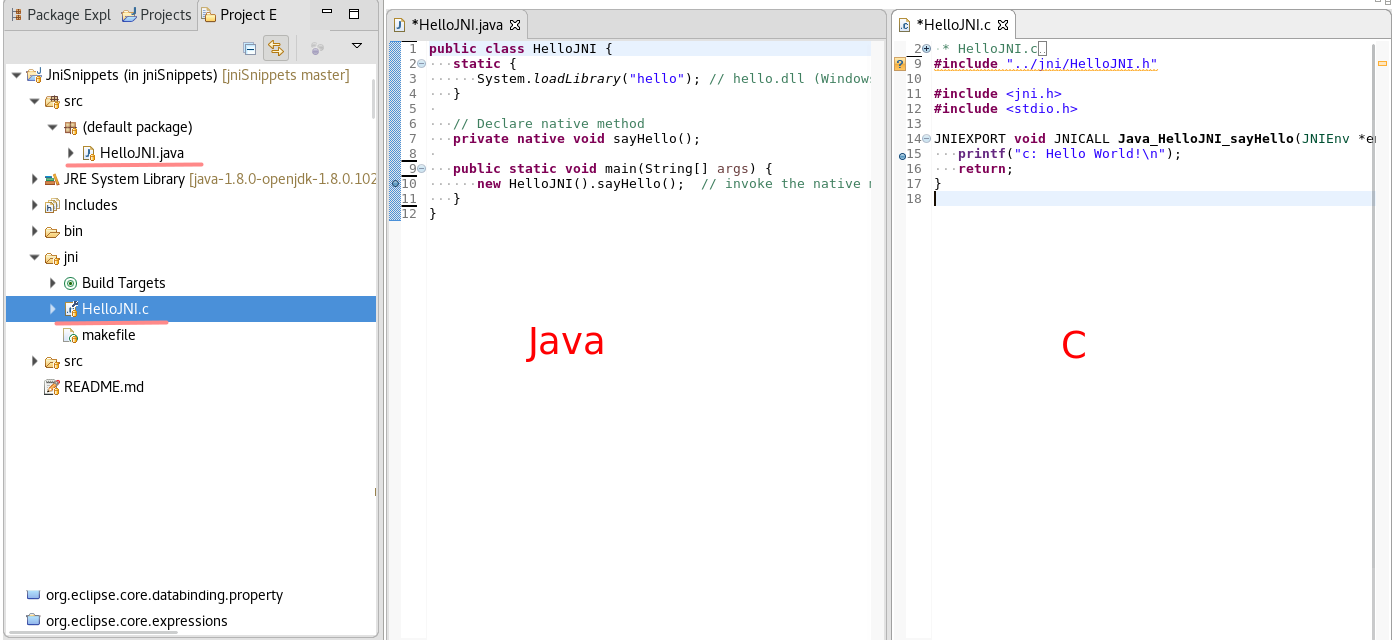Select HelloJNI.java in the project tree
Image resolution: width=1393 pixels, height=640 pixels.
click(141, 153)
